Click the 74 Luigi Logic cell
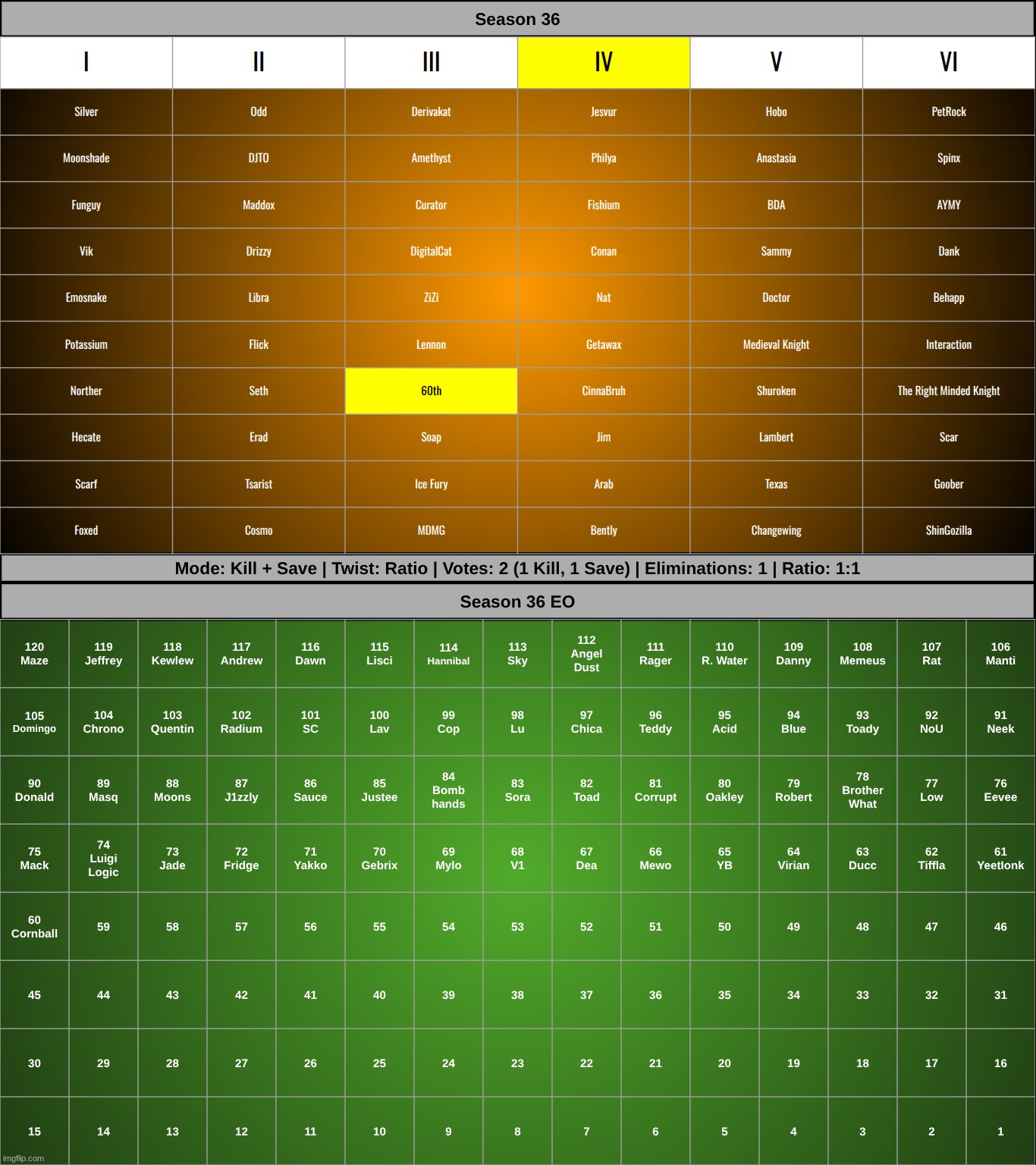 103,859
